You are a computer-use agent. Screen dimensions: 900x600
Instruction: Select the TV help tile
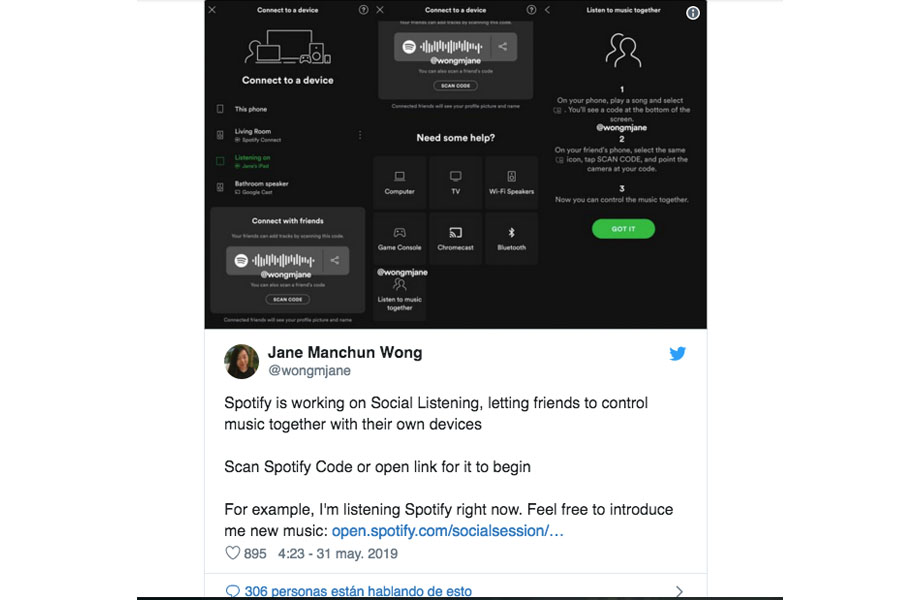(x=455, y=183)
